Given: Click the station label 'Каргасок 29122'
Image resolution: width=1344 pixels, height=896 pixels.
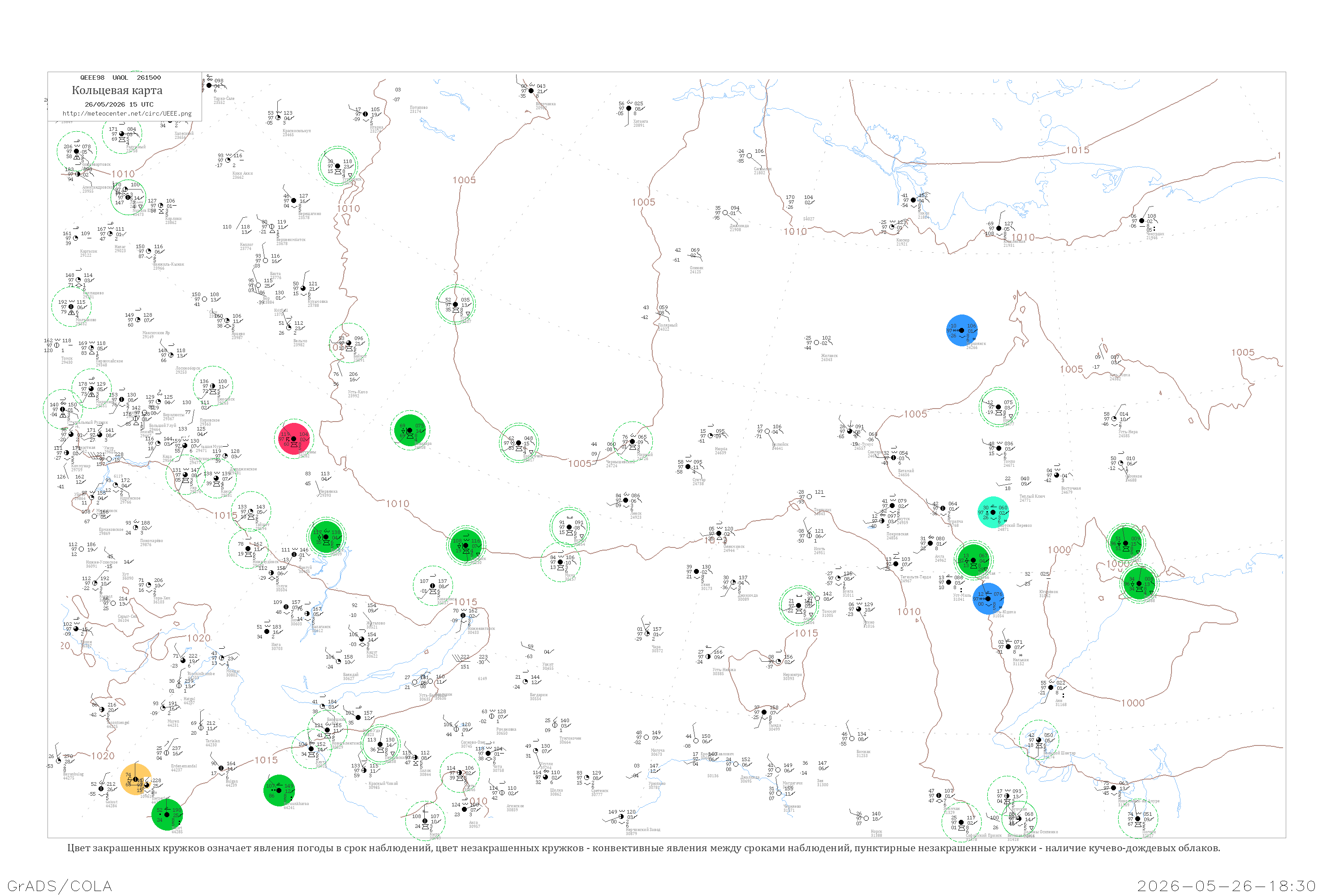Looking at the screenshot, I should pyautogui.click(x=89, y=253).
